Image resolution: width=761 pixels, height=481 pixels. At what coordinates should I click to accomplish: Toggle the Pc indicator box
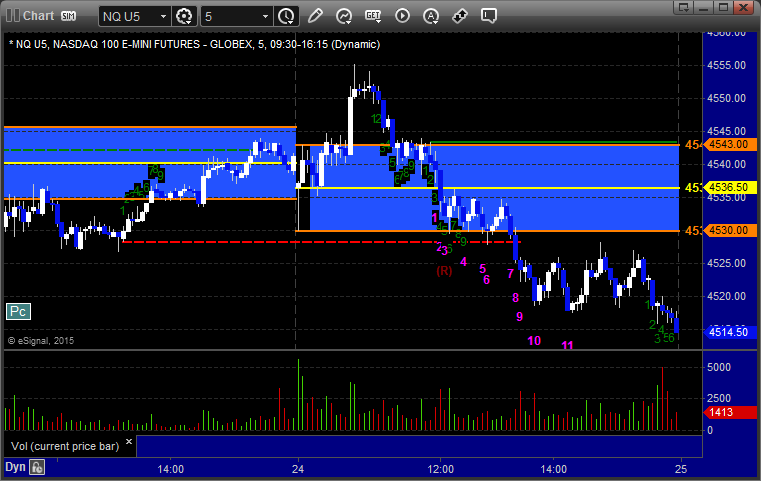tap(18, 312)
